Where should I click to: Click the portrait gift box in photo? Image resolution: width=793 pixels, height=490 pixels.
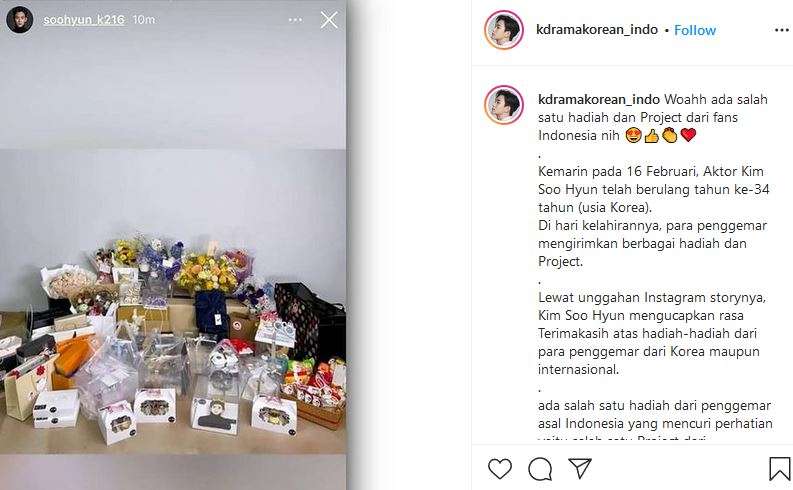[215, 415]
